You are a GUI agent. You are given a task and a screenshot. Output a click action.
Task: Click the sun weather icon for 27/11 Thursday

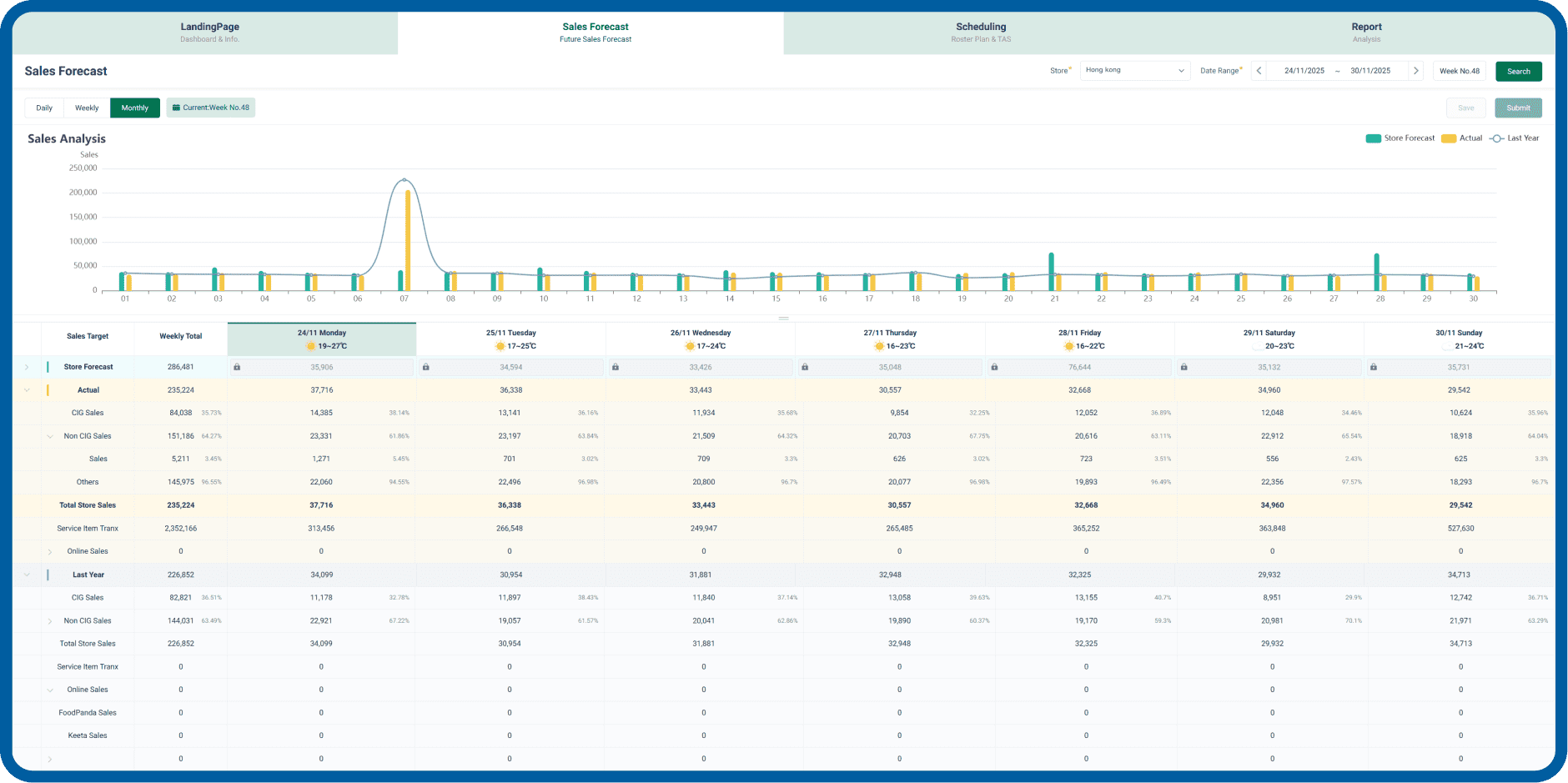pyautogui.click(x=879, y=345)
